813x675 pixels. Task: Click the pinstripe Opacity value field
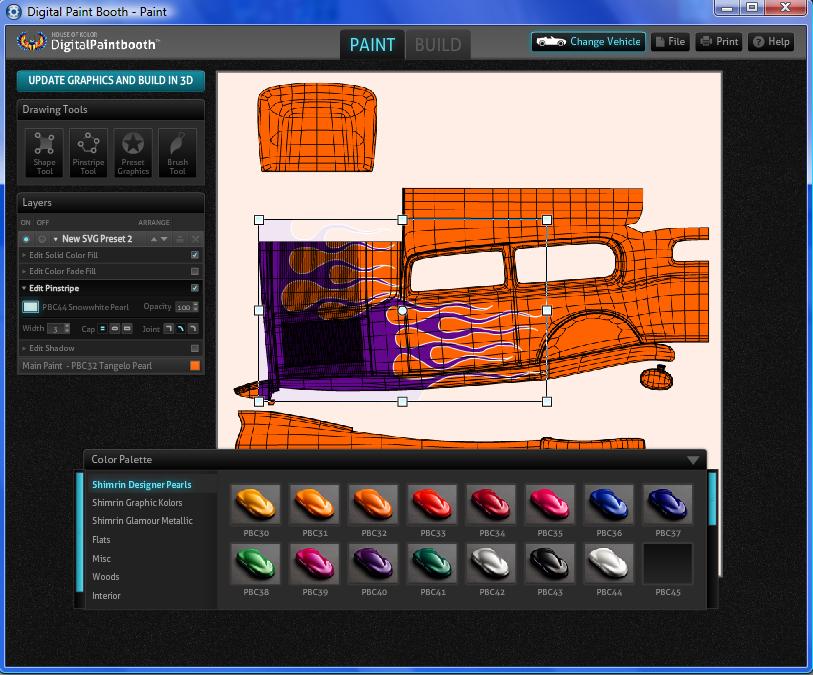[184, 307]
